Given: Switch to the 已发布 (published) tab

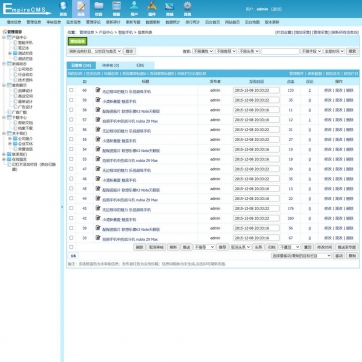Looking at the screenshot, I should click(x=81, y=65).
